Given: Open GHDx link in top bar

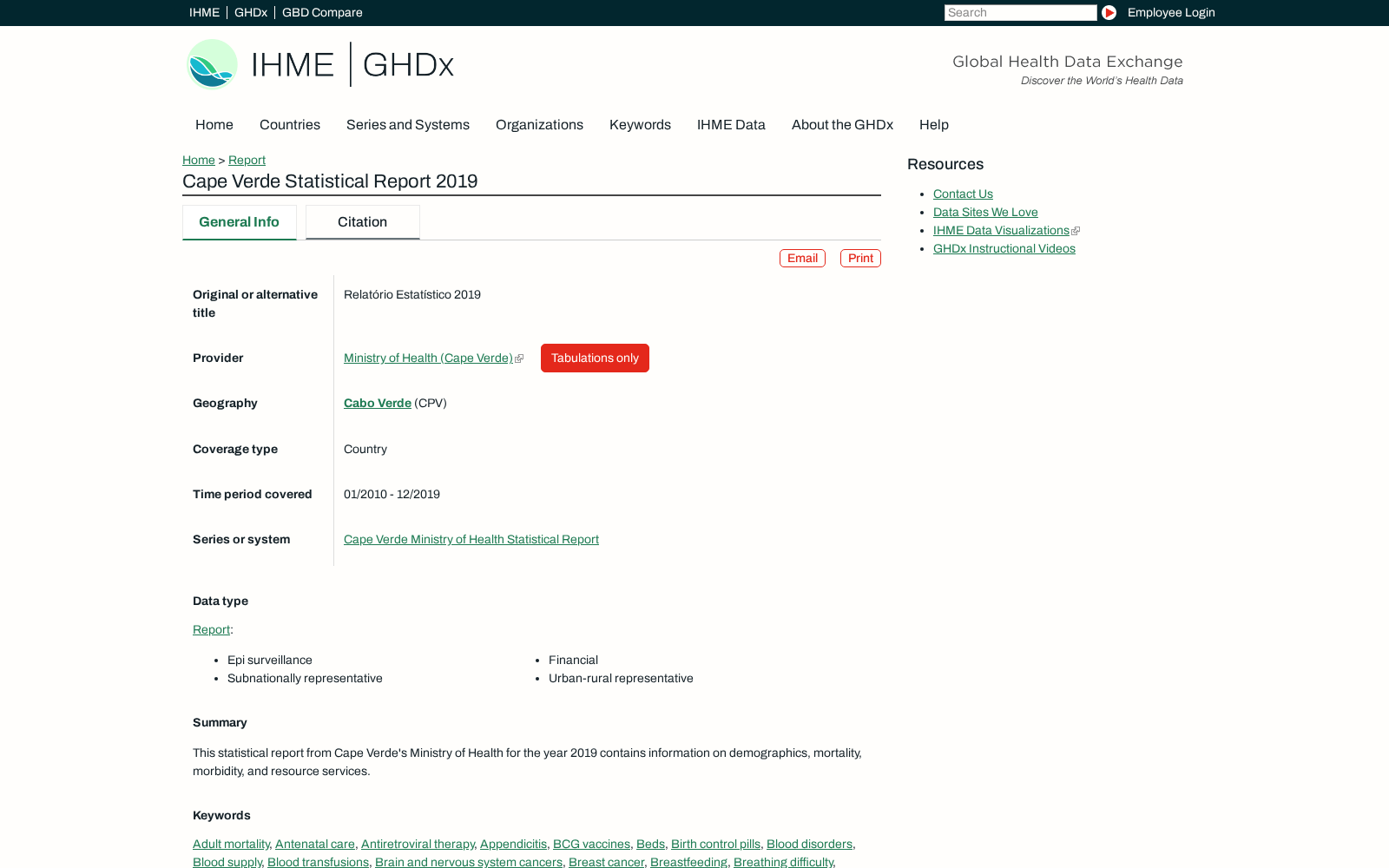Looking at the screenshot, I should coord(251,12).
